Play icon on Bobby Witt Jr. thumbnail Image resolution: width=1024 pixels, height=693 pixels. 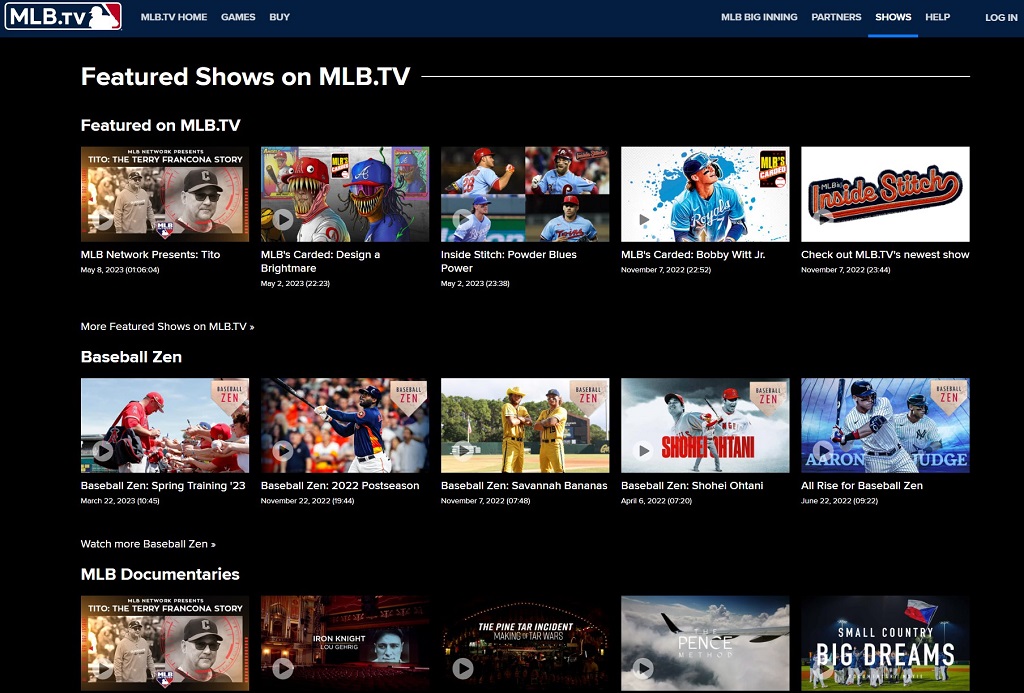pyautogui.click(x=643, y=219)
